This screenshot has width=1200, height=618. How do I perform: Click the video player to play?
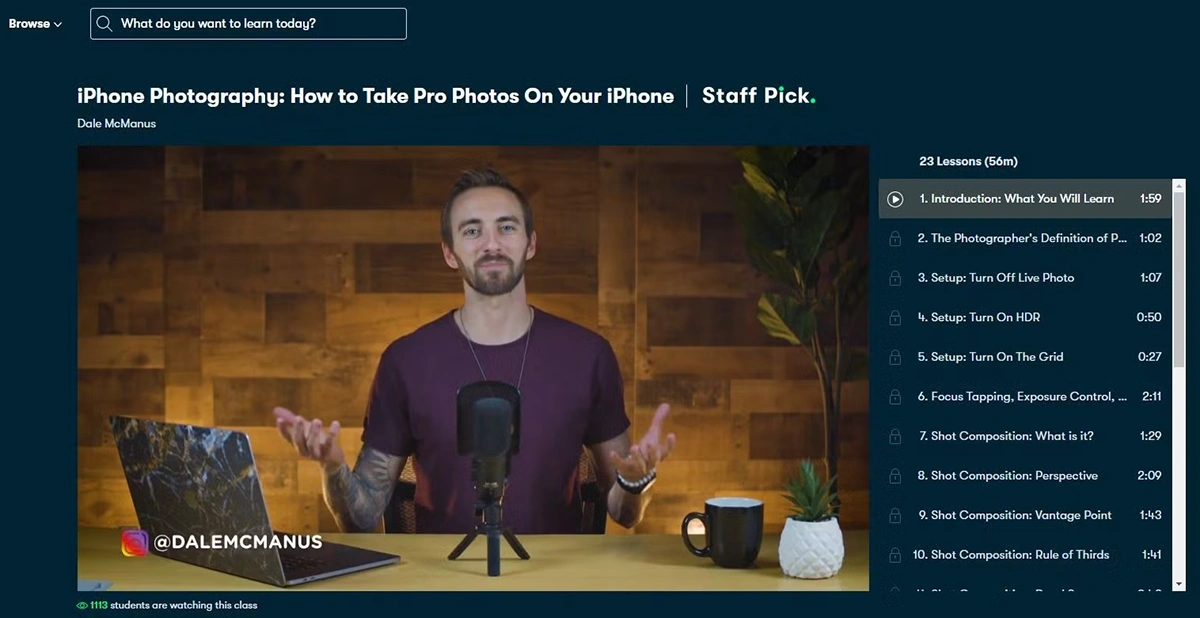click(x=473, y=368)
